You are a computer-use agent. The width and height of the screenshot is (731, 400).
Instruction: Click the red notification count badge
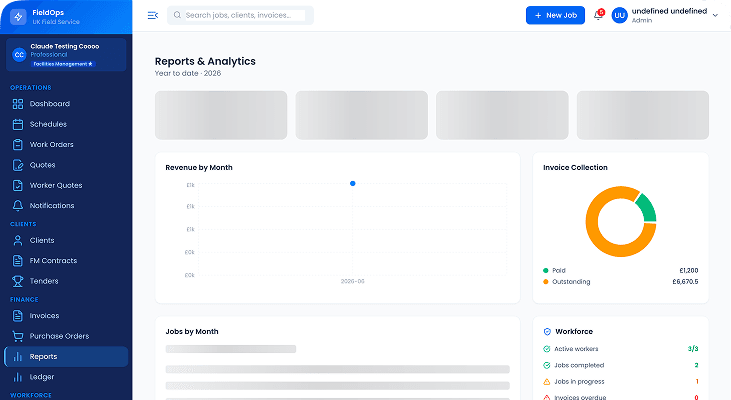click(x=601, y=12)
